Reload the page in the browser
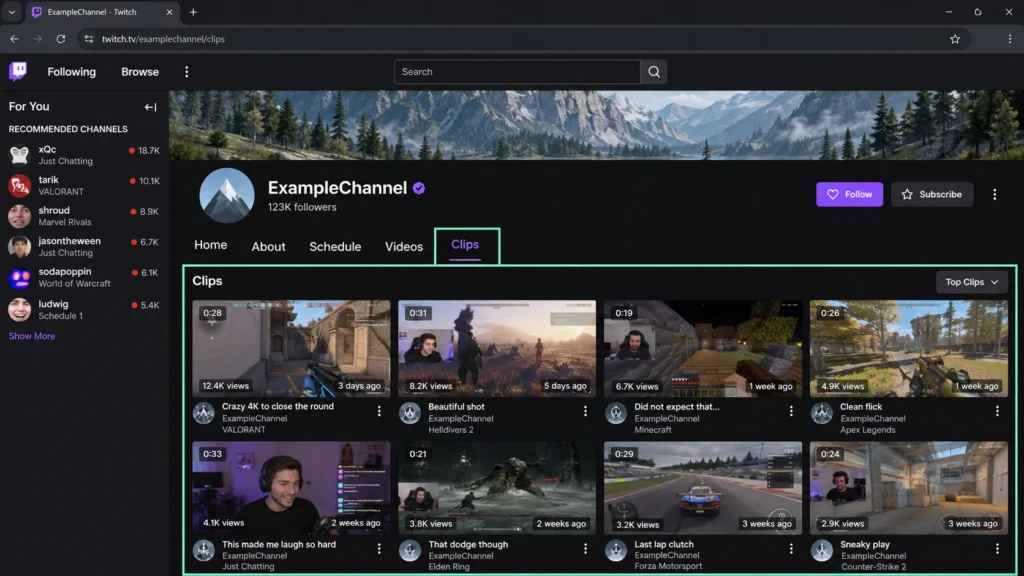 (x=61, y=39)
